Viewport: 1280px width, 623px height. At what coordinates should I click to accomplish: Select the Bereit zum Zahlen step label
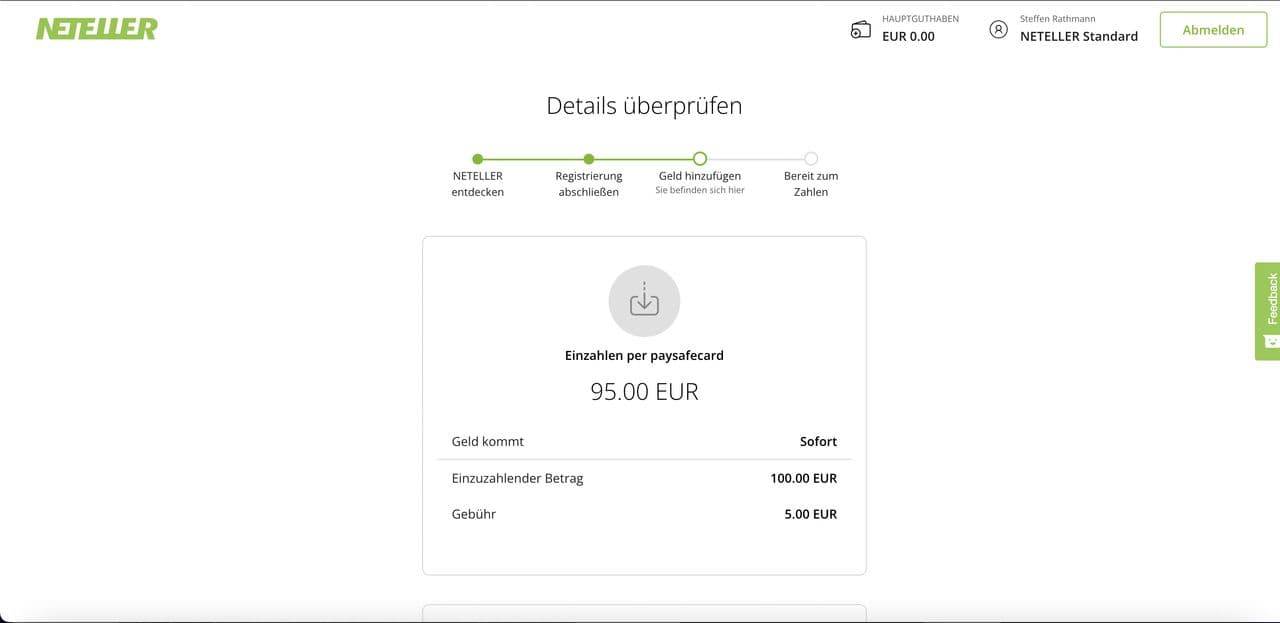(811, 184)
